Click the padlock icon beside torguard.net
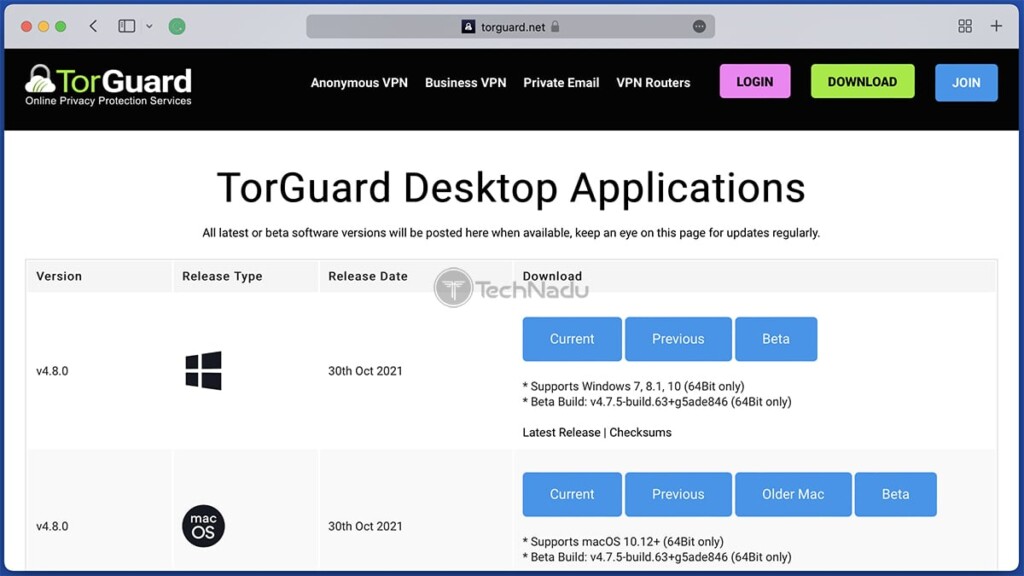The width and height of the screenshot is (1024, 576). 555,27
